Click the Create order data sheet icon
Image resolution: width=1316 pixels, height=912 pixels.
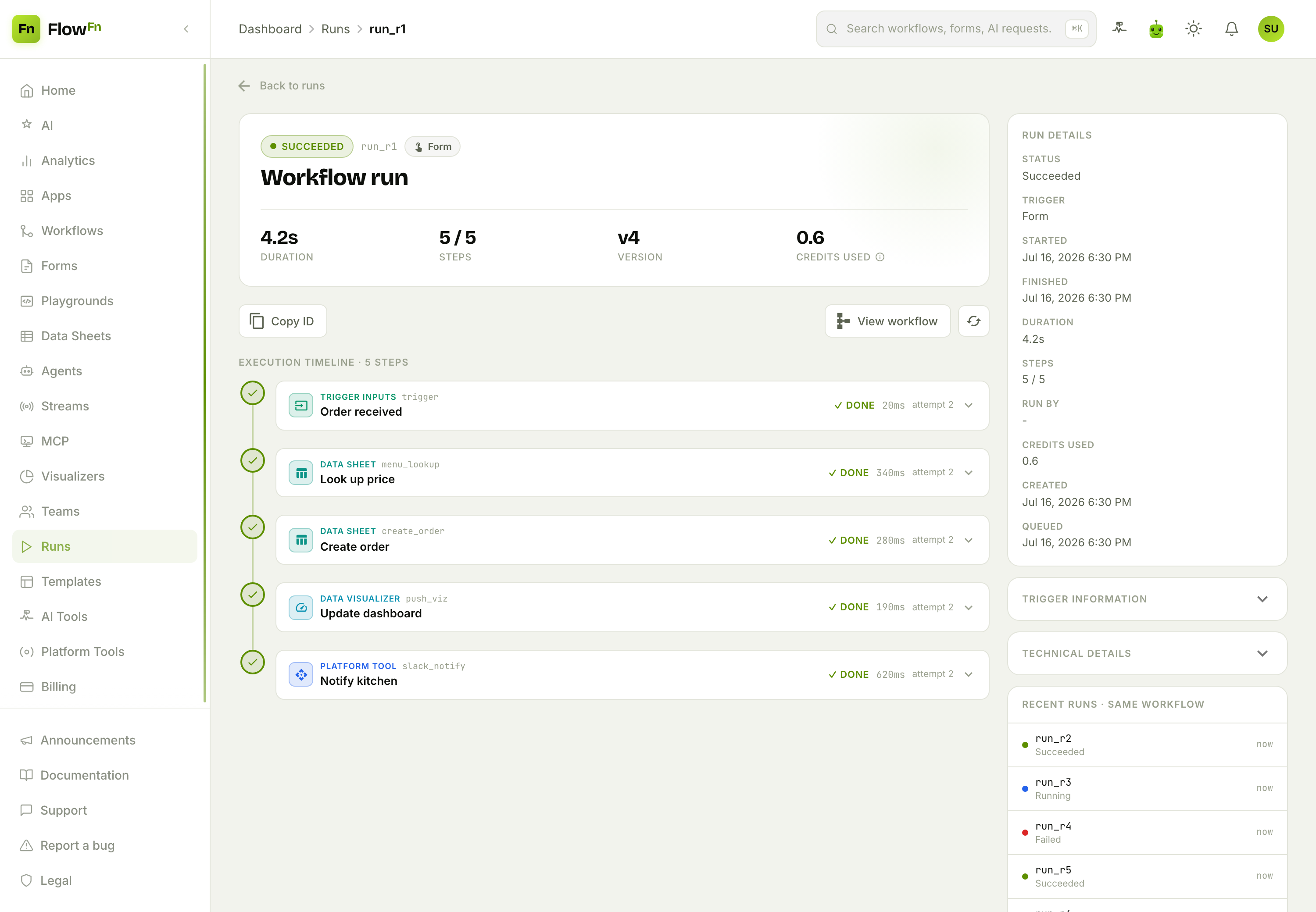(300, 540)
